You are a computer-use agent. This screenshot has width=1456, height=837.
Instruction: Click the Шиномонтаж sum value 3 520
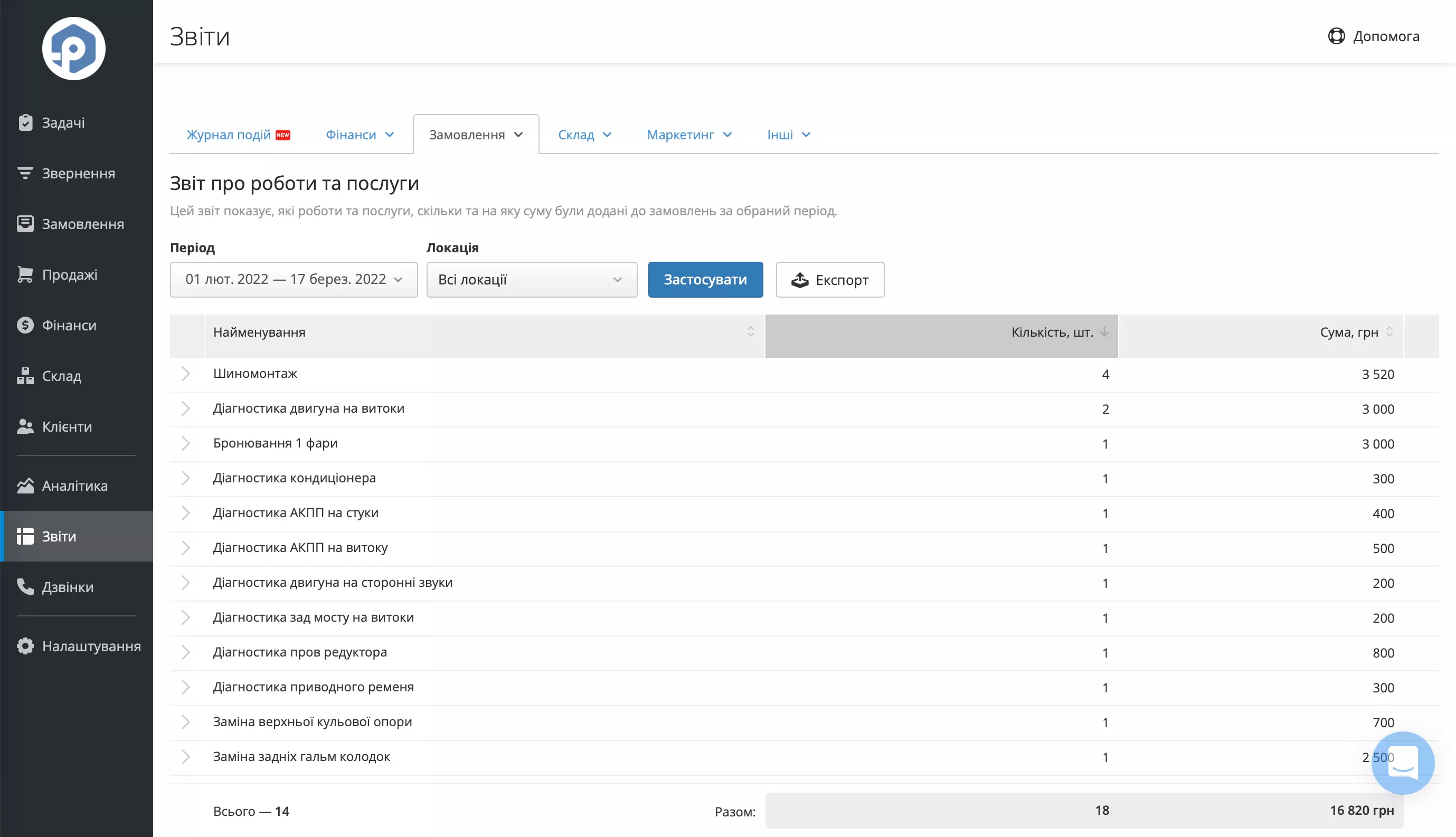[1378, 374]
